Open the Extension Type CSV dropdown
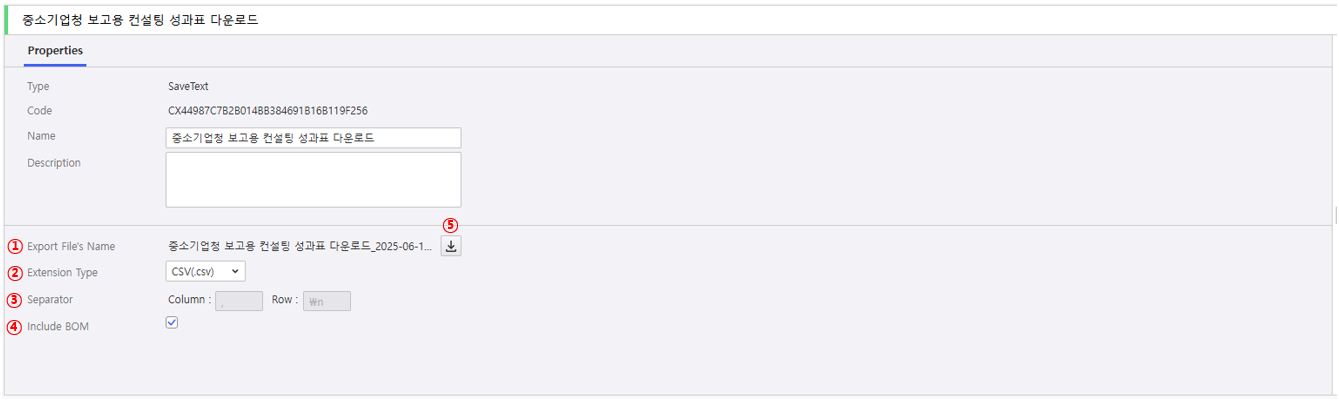 pos(205,271)
